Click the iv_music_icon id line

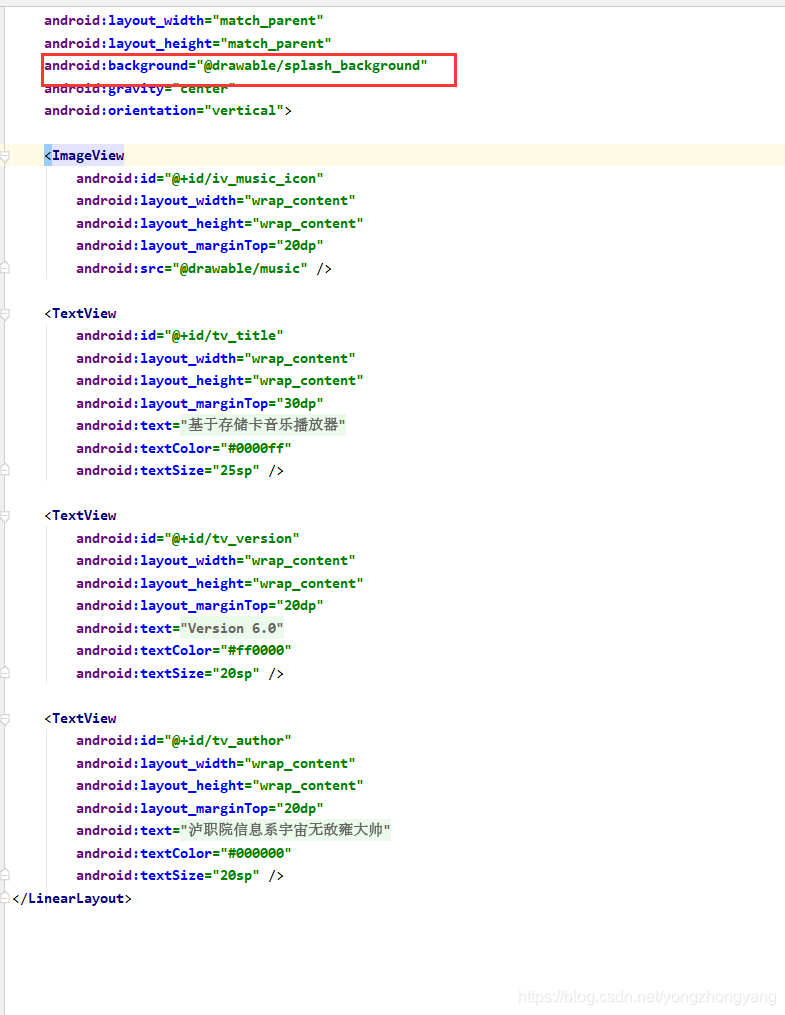[199, 178]
